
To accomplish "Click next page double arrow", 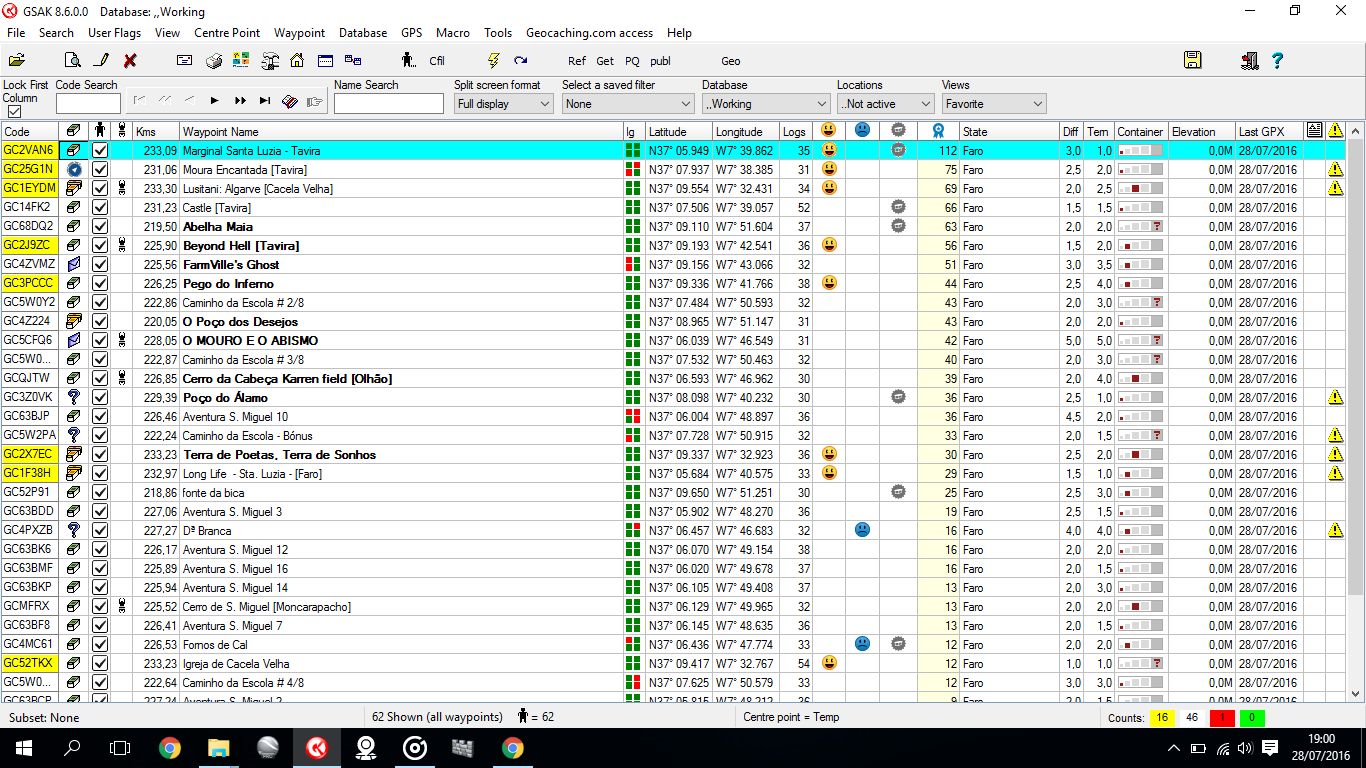I will pos(240,101).
